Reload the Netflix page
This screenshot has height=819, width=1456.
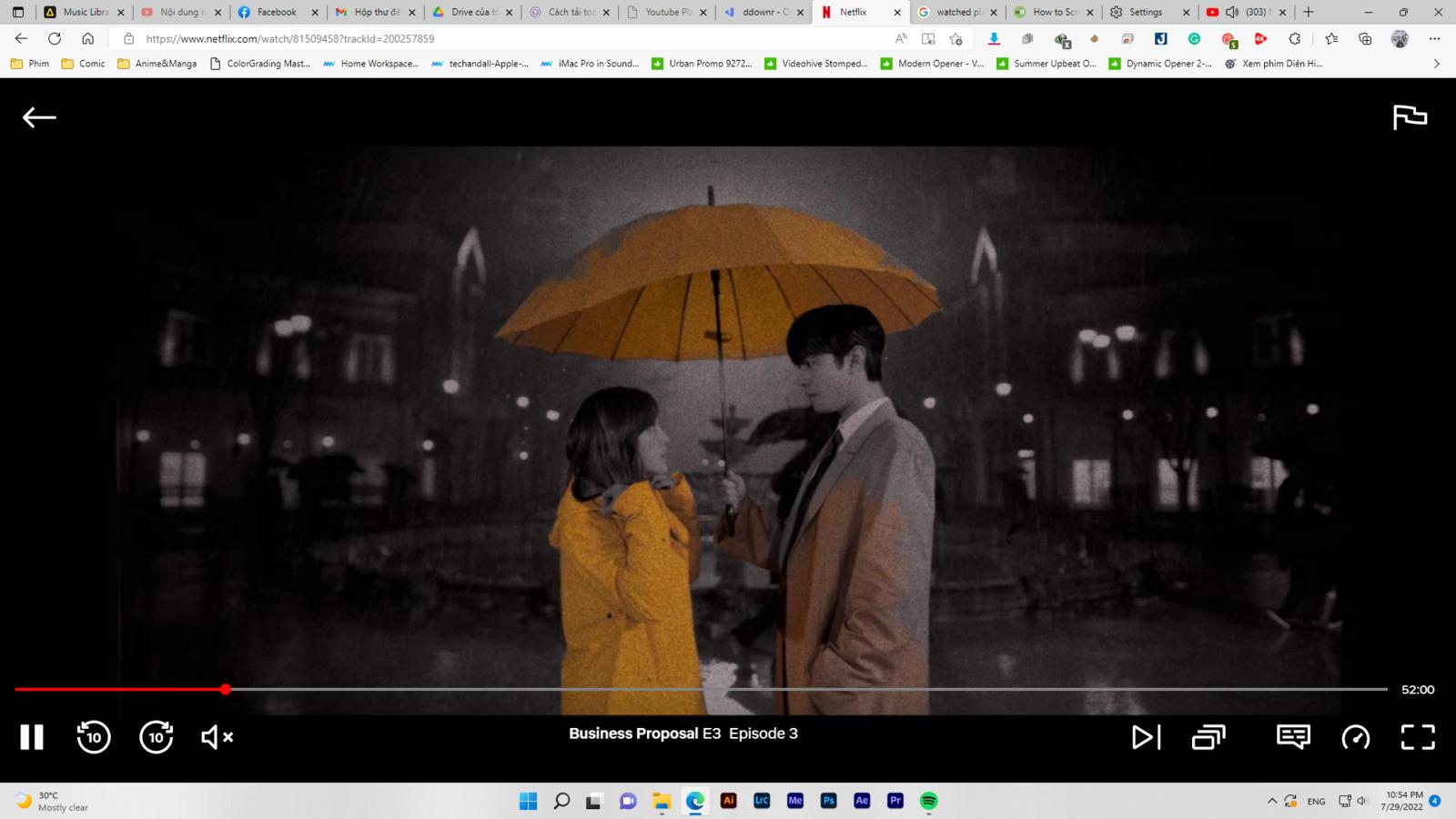tap(55, 38)
